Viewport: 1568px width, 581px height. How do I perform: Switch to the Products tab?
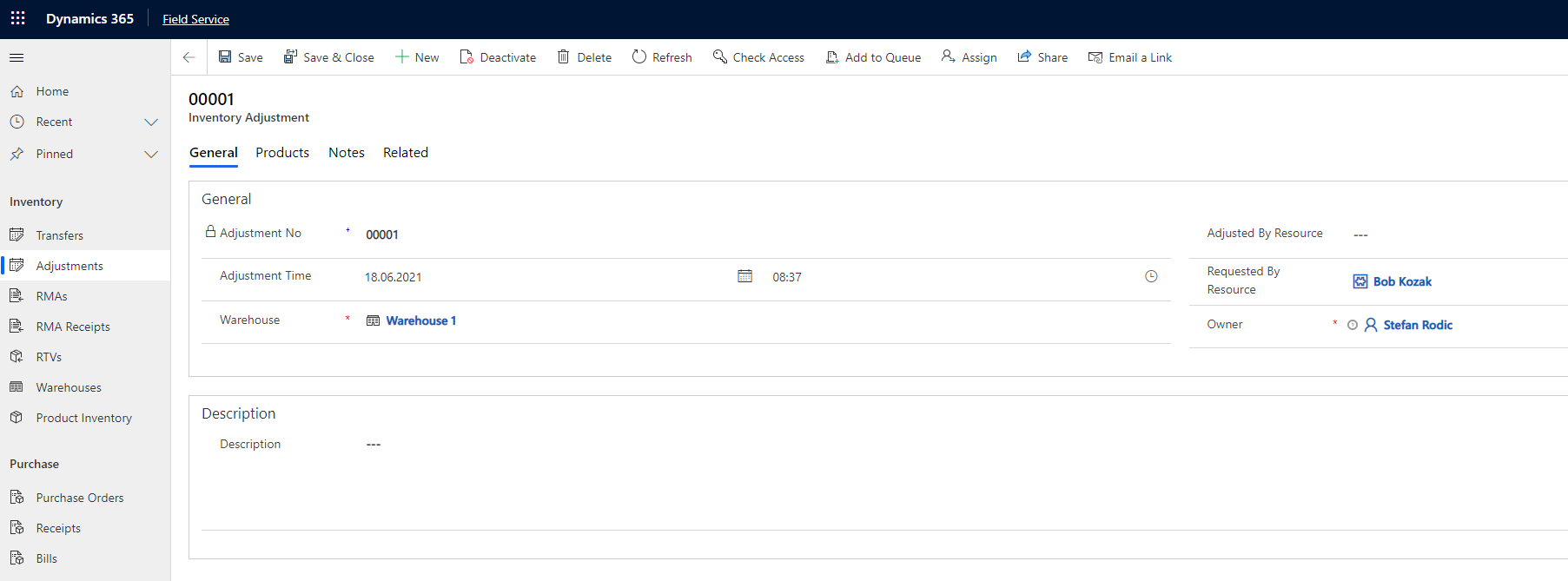pyautogui.click(x=282, y=153)
